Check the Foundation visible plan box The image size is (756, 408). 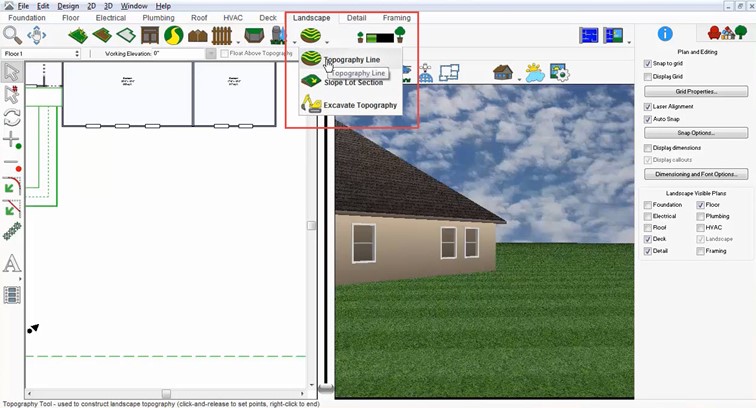648,205
